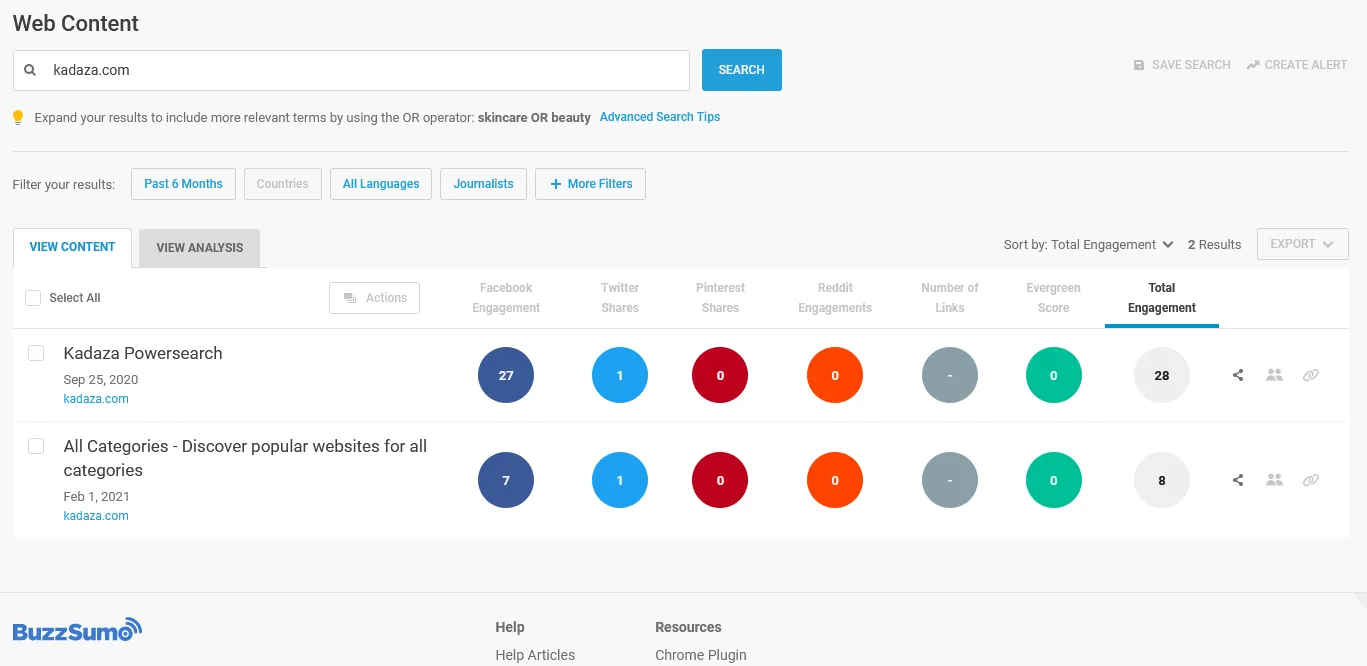Screen dimensions: 1367x666
Task: Expand Sort by Total Engagement dropdown
Action: tap(1088, 245)
